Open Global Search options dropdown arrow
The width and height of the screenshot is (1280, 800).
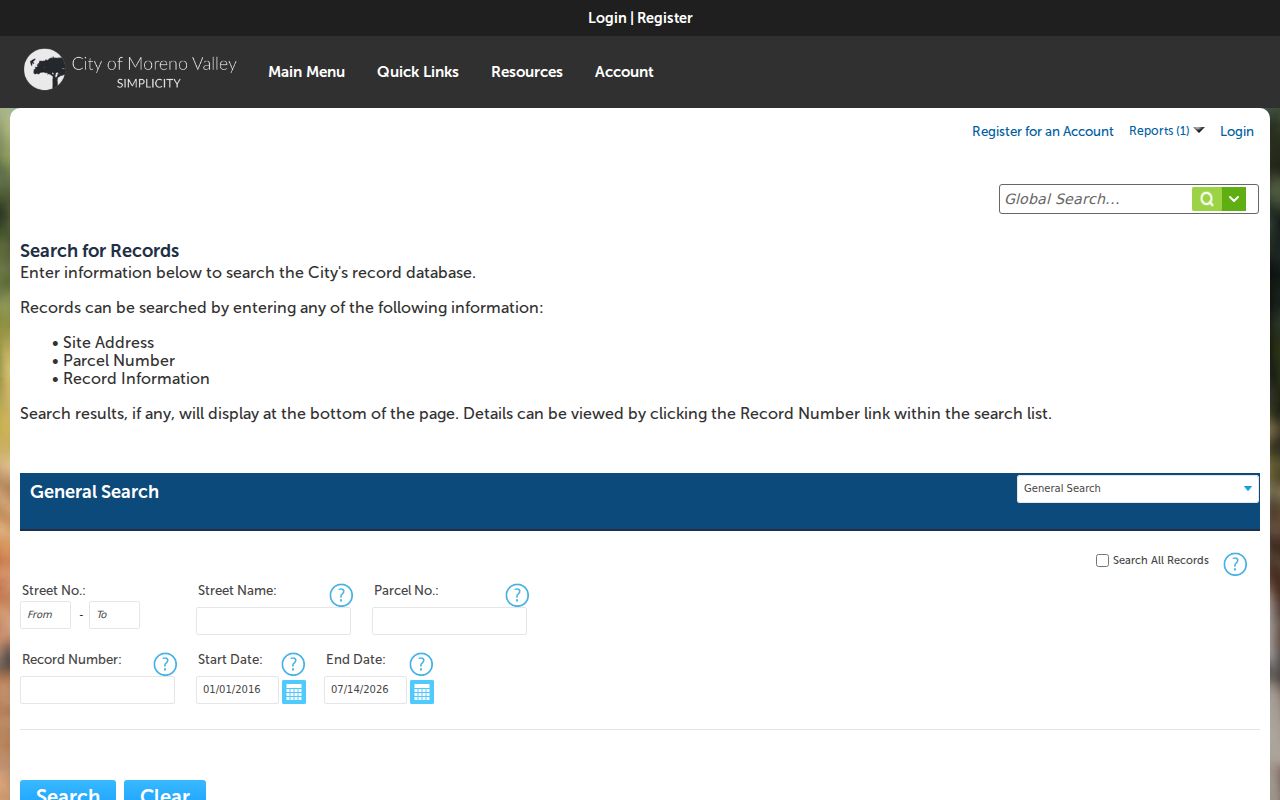[x=1234, y=199]
